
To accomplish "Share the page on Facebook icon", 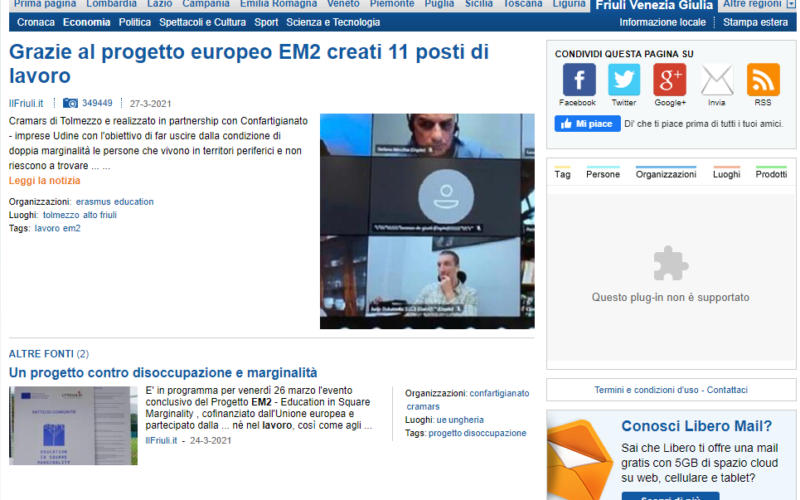I will [x=579, y=80].
